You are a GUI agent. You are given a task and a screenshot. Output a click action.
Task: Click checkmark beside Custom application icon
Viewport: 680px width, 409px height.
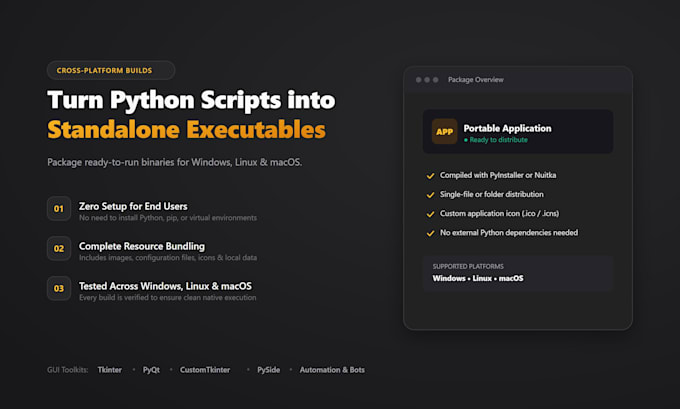pyautogui.click(x=430, y=214)
